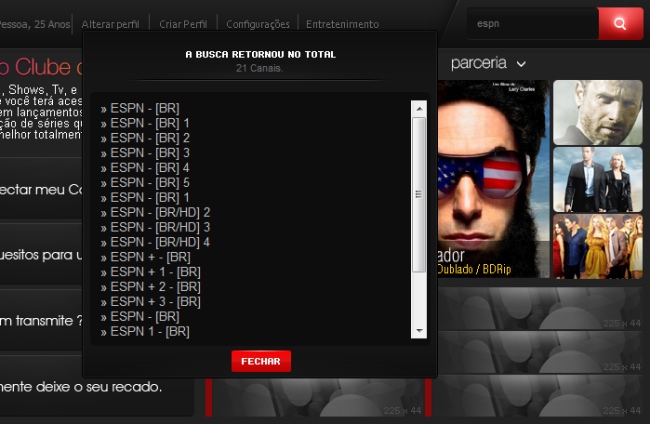Open the Criar Perfil menu item
The width and height of the screenshot is (650, 424).
click(183, 24)
